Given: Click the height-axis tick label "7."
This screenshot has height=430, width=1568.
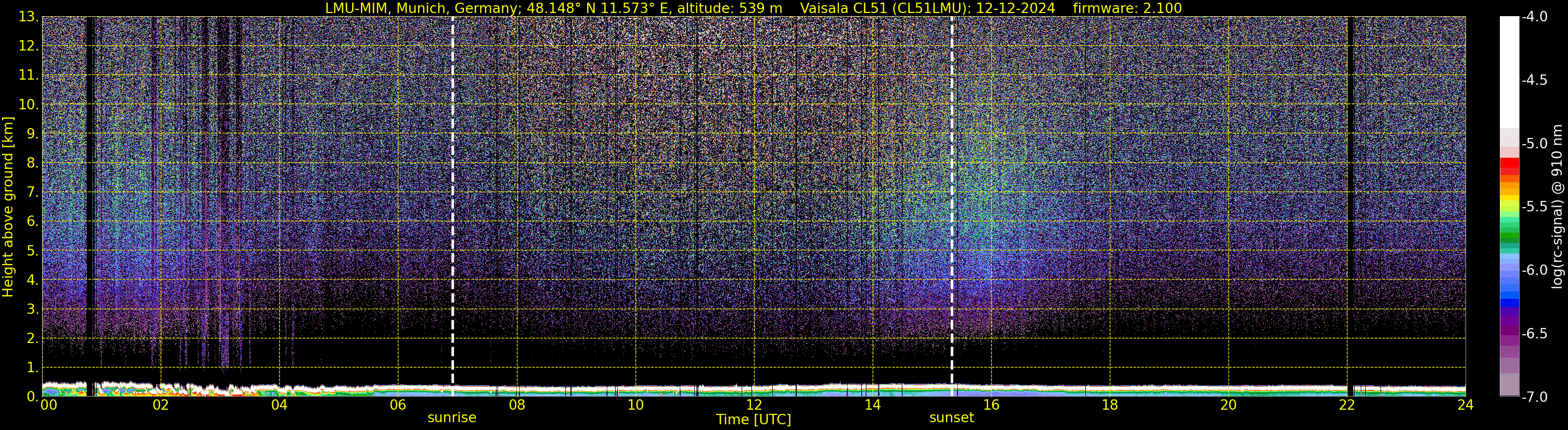Looking at the screenshot, I should pos(32,192).
